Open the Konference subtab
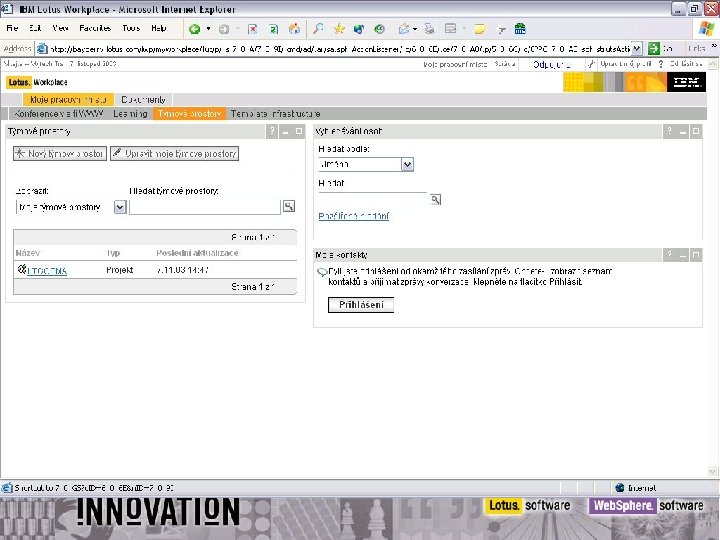 58,113
